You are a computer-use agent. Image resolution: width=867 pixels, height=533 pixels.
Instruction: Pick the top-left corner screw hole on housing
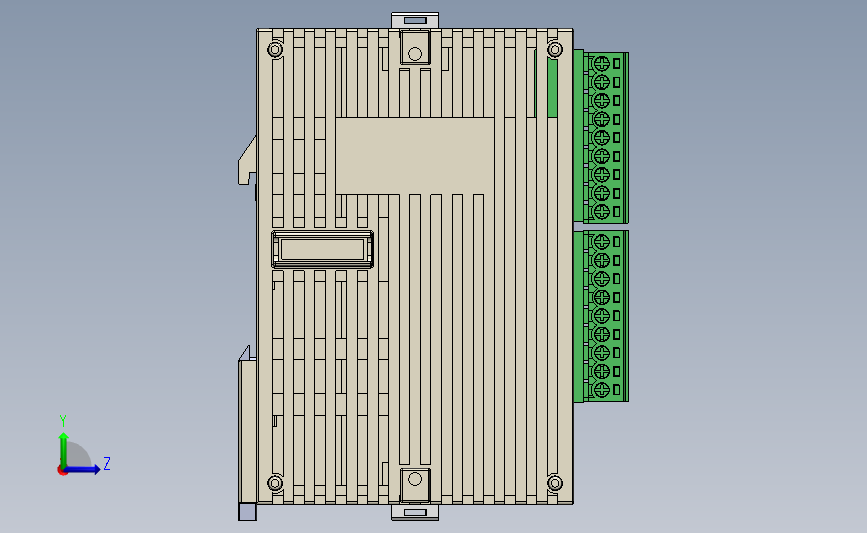pos(275,50)
